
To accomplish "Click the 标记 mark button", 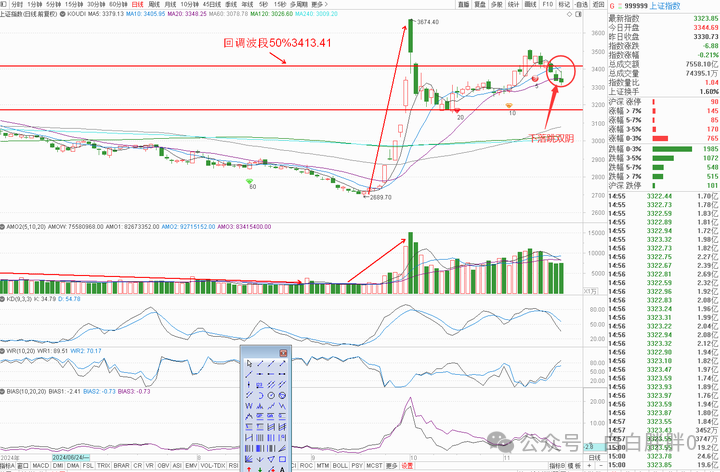I will (x=564, y=4).
